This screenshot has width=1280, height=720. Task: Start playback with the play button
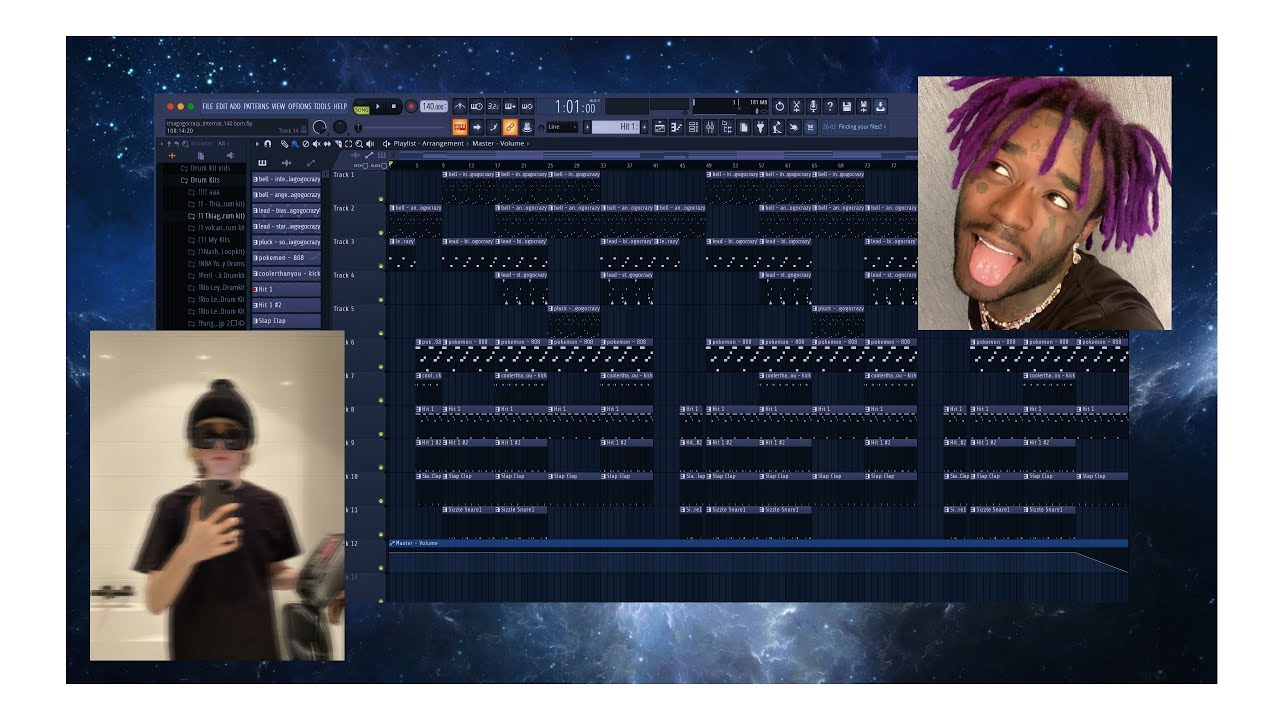378,106
